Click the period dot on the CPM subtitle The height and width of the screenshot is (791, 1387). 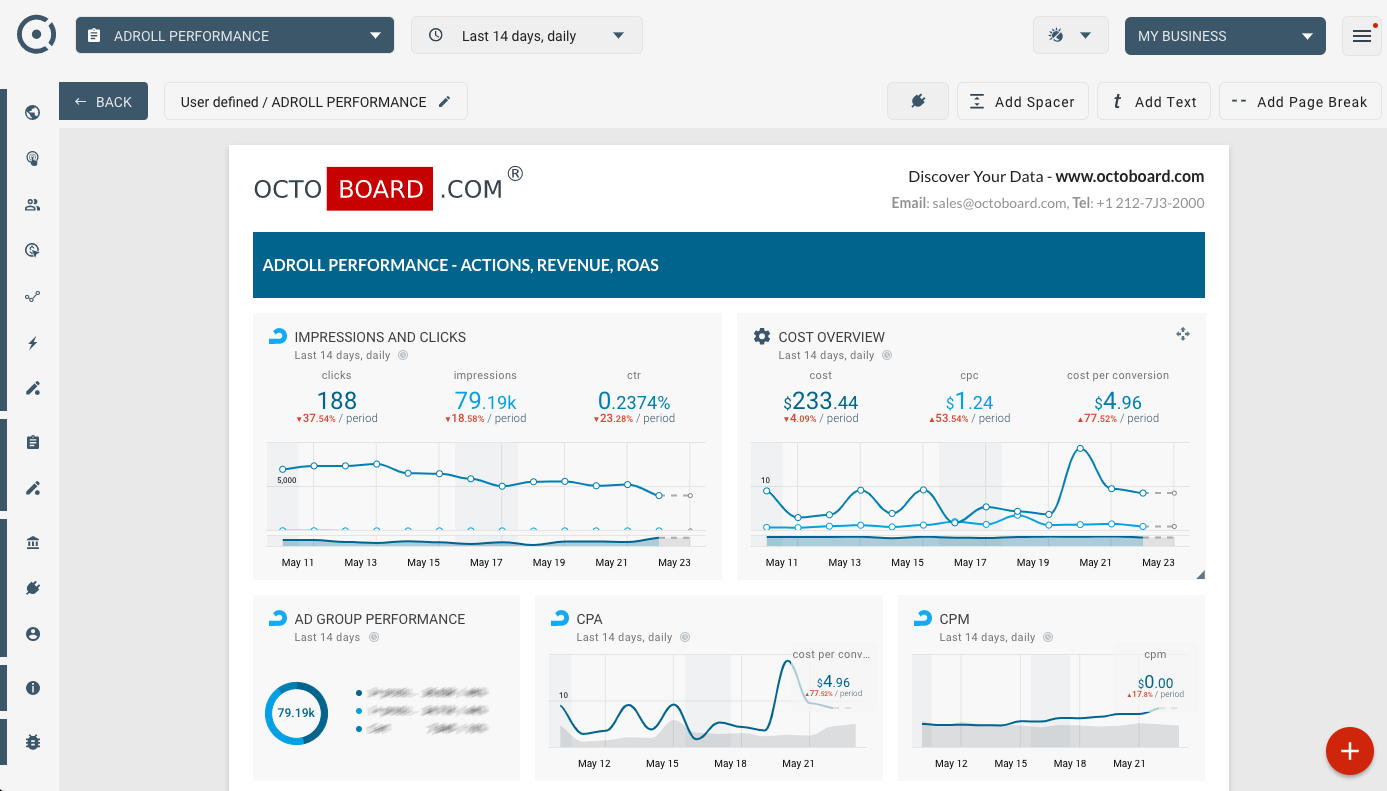[x=1048, y=637]
